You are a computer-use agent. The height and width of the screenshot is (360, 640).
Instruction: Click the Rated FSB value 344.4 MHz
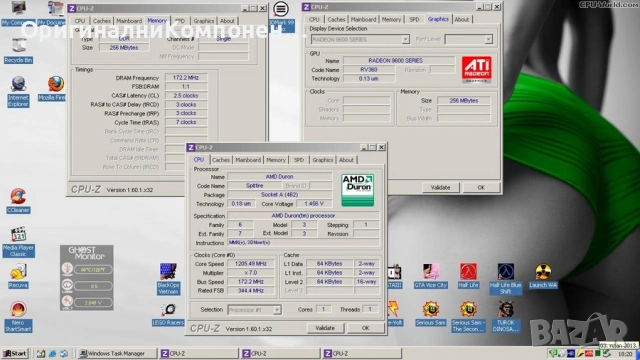click(251, 291)
